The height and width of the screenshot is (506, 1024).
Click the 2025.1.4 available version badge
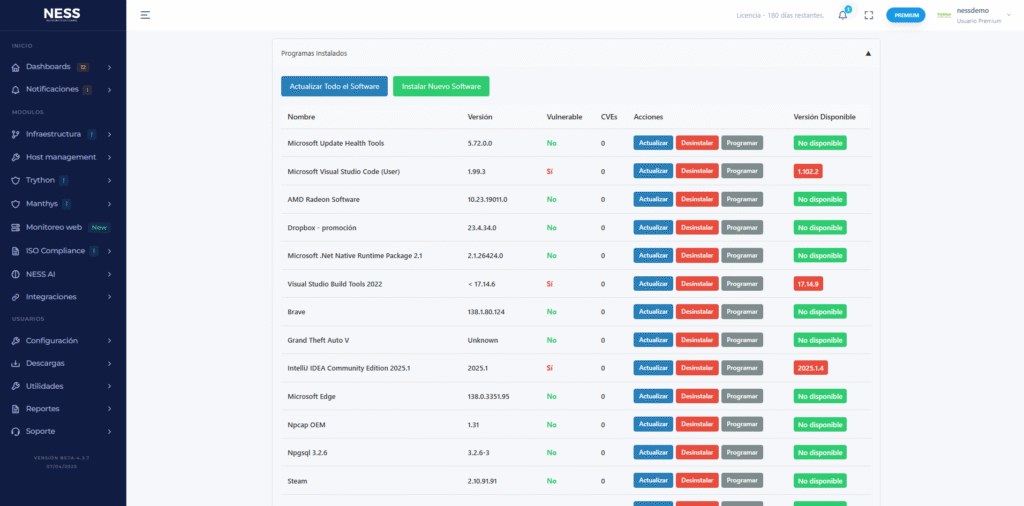[x=811, y=368]
